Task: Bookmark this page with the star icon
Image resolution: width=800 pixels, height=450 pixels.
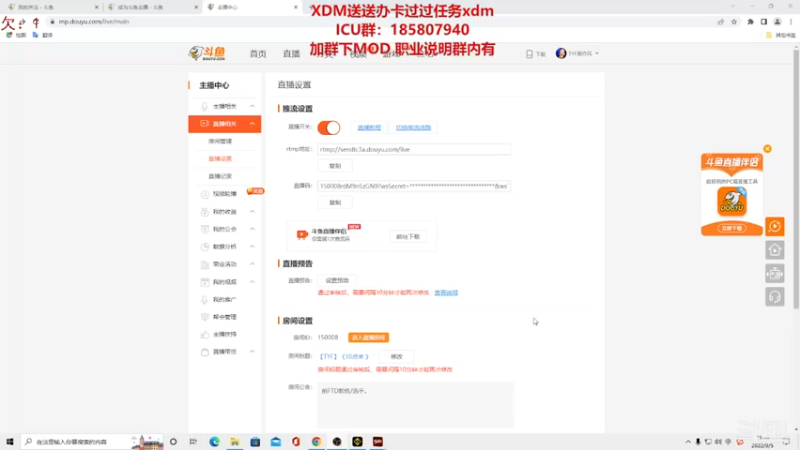Action: click(734, 22)
